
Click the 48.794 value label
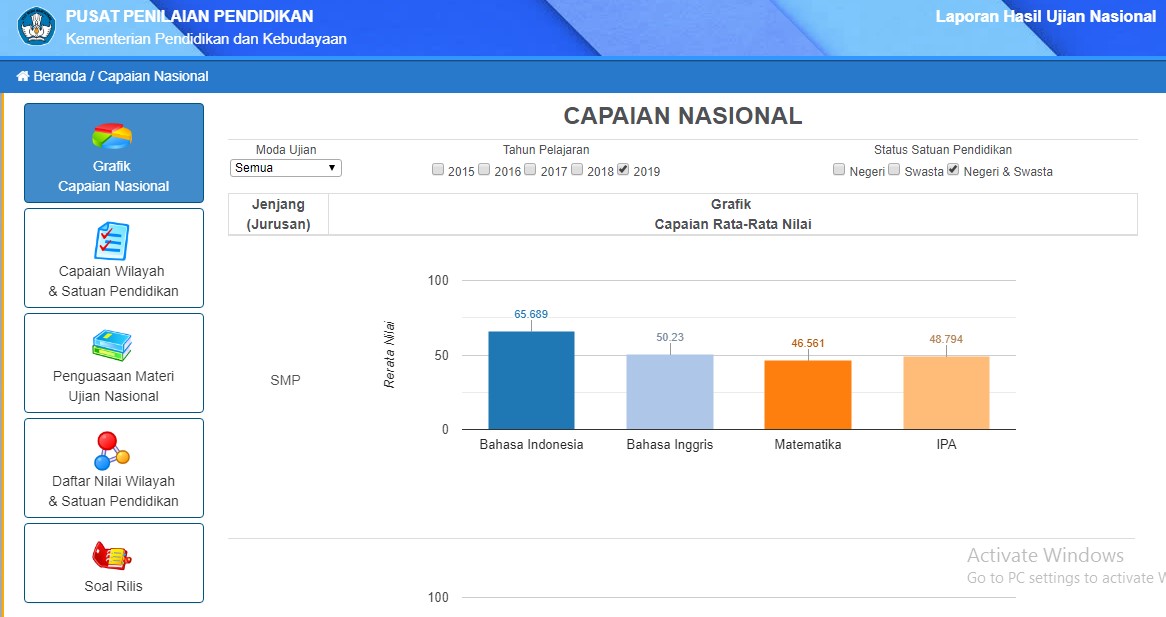(946, 339)
